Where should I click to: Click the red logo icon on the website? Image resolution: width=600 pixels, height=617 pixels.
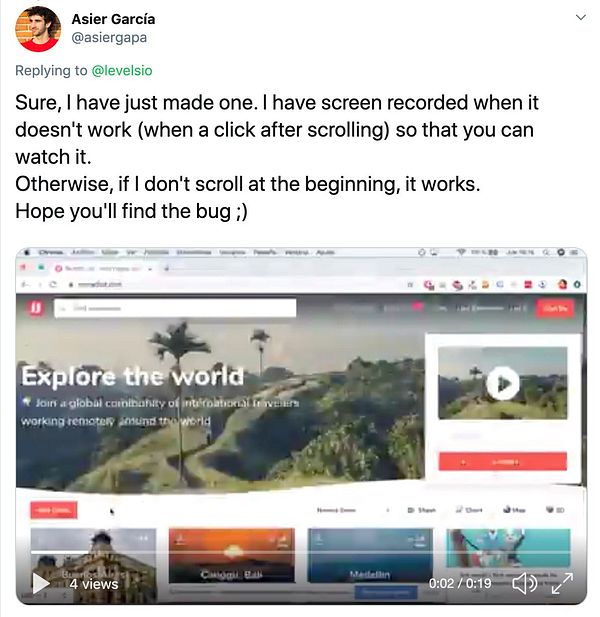click(x=36, y=308)
